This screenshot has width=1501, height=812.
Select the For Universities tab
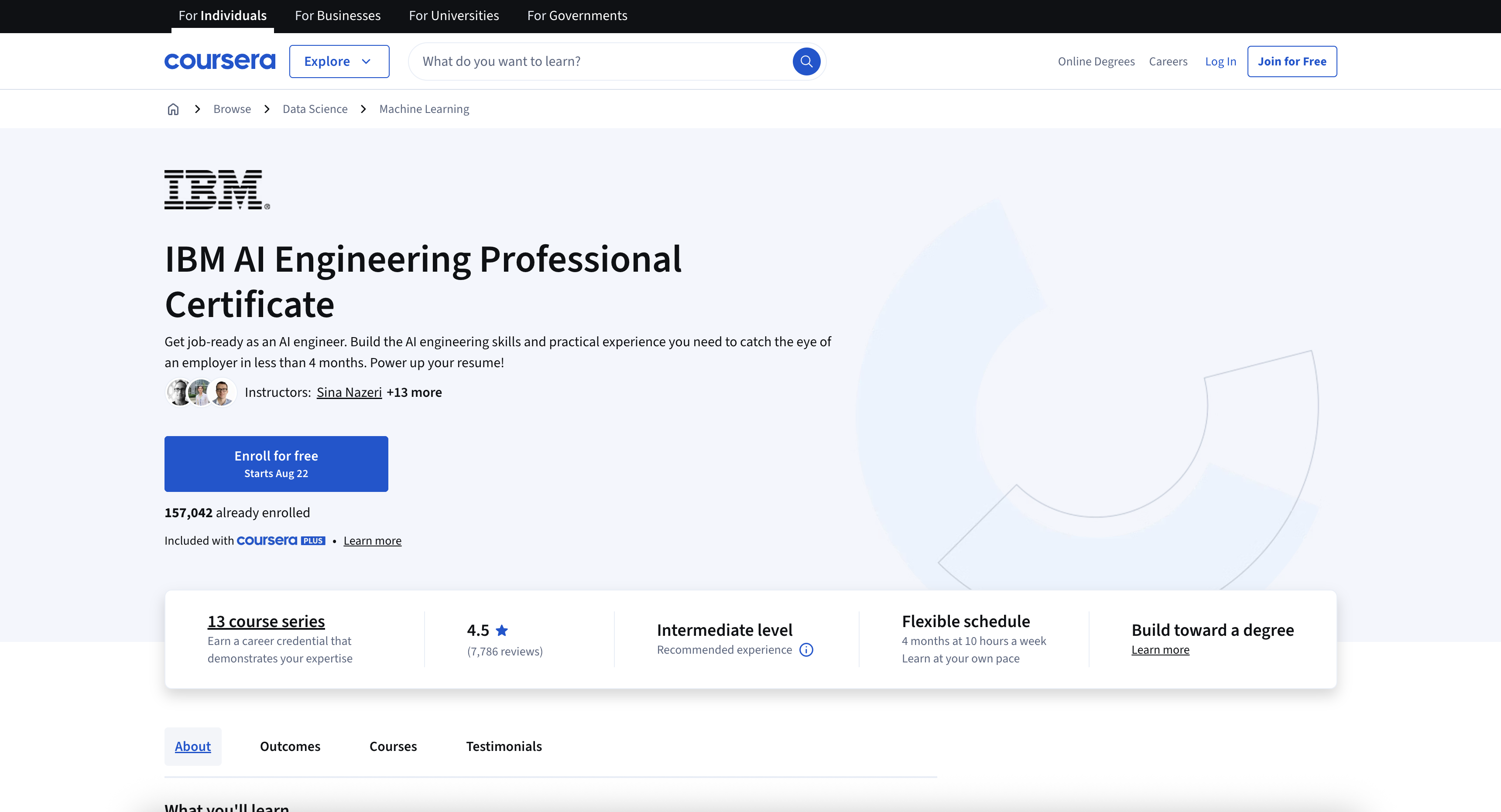pos(454,16)
